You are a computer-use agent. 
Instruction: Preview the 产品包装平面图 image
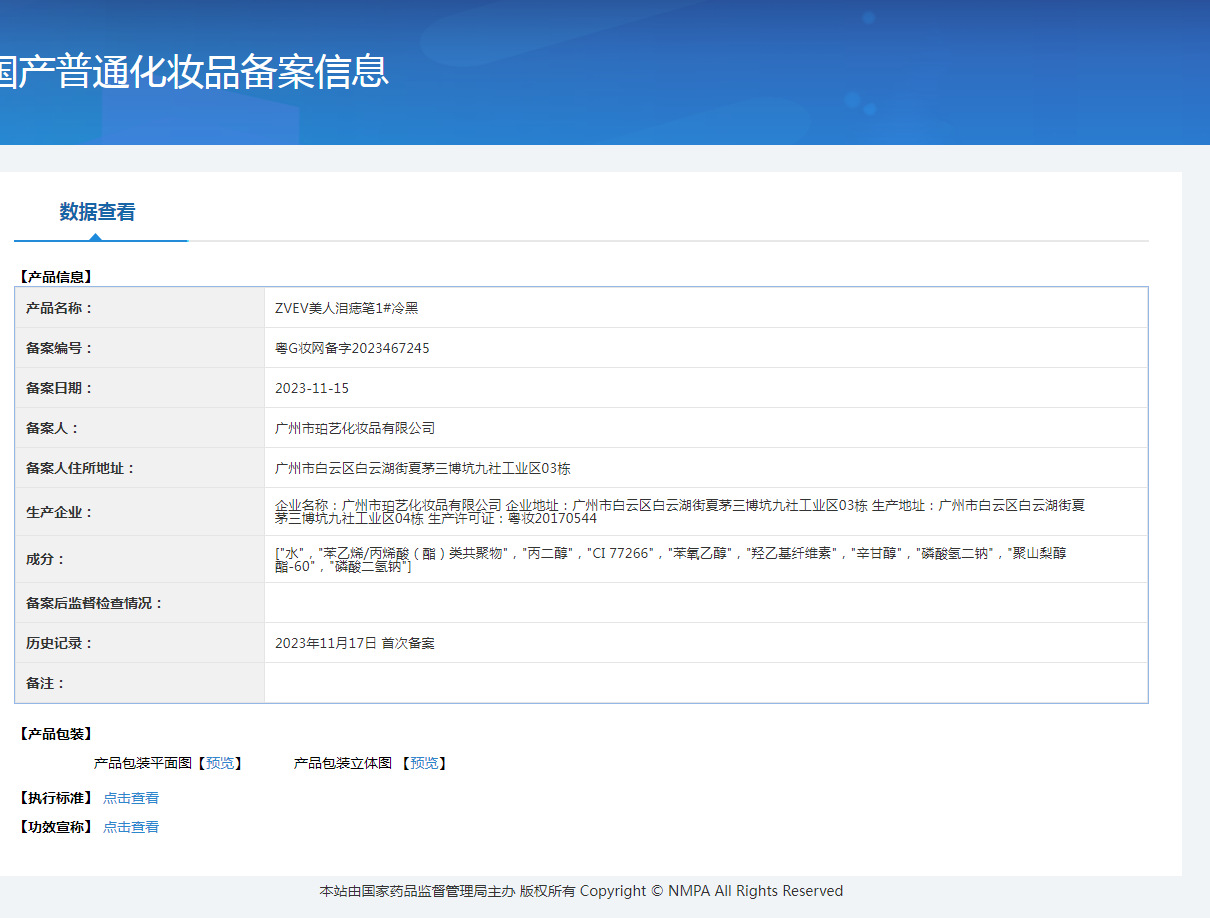[x=219, y=763]
